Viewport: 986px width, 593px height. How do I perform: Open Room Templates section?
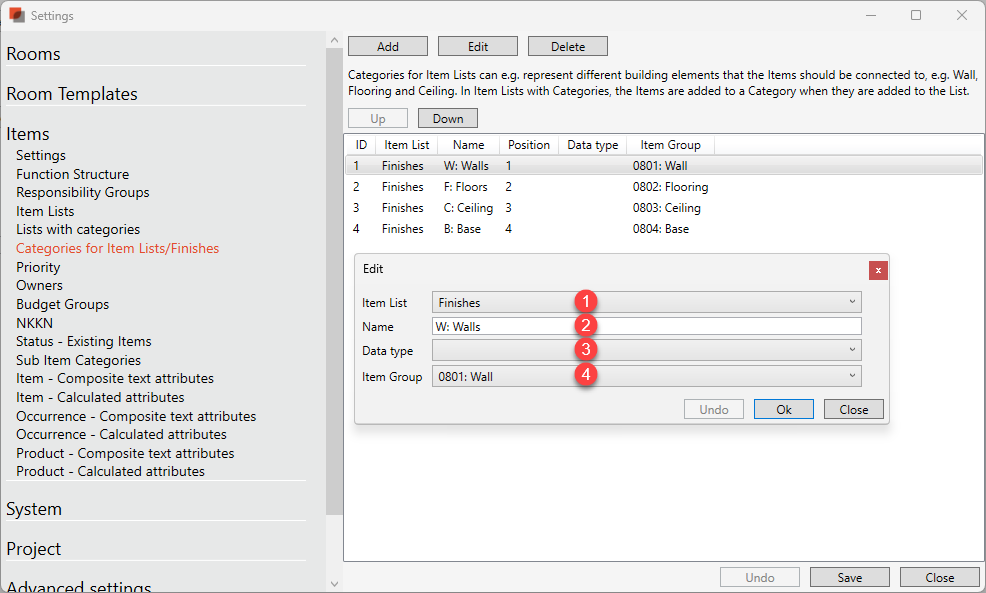(x=72, y=94)
